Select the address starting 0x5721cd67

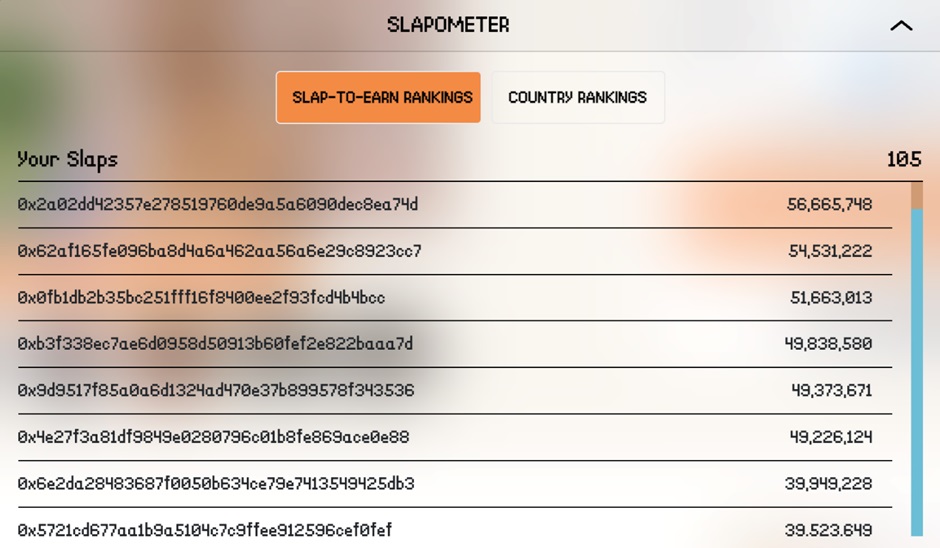click(x=205, y=529)
